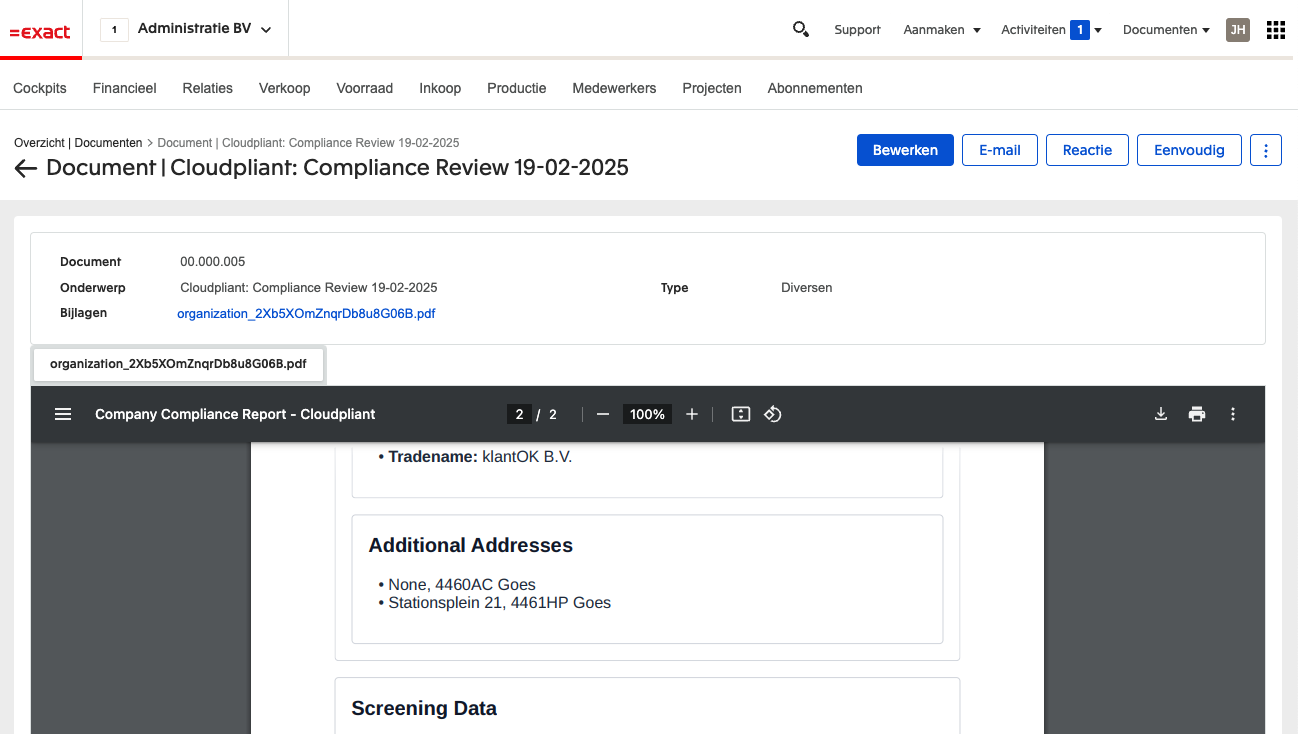
Task: Click the None, 4460AC Goes address
Action: coord(462,585)
